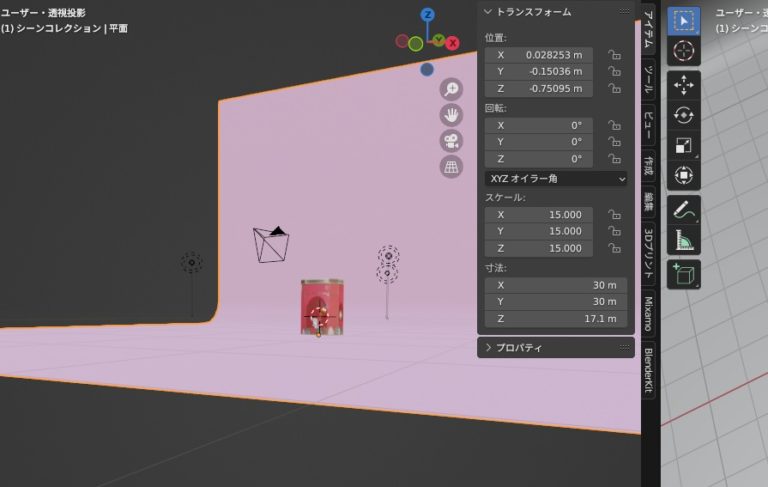Open the ツール sidebar tab
Viewport: 768px width, 487px height.
pos(648,78)
